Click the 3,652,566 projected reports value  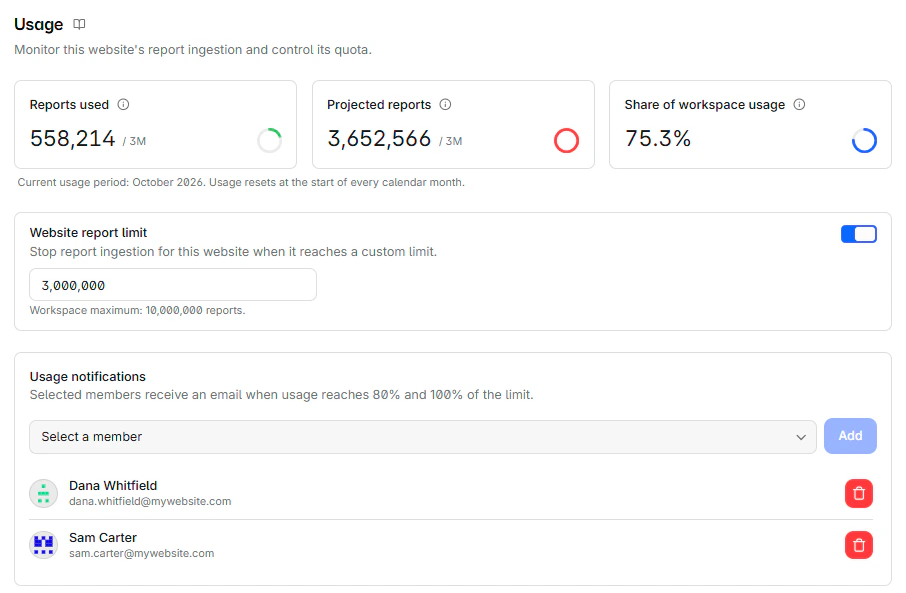point(379,139)
